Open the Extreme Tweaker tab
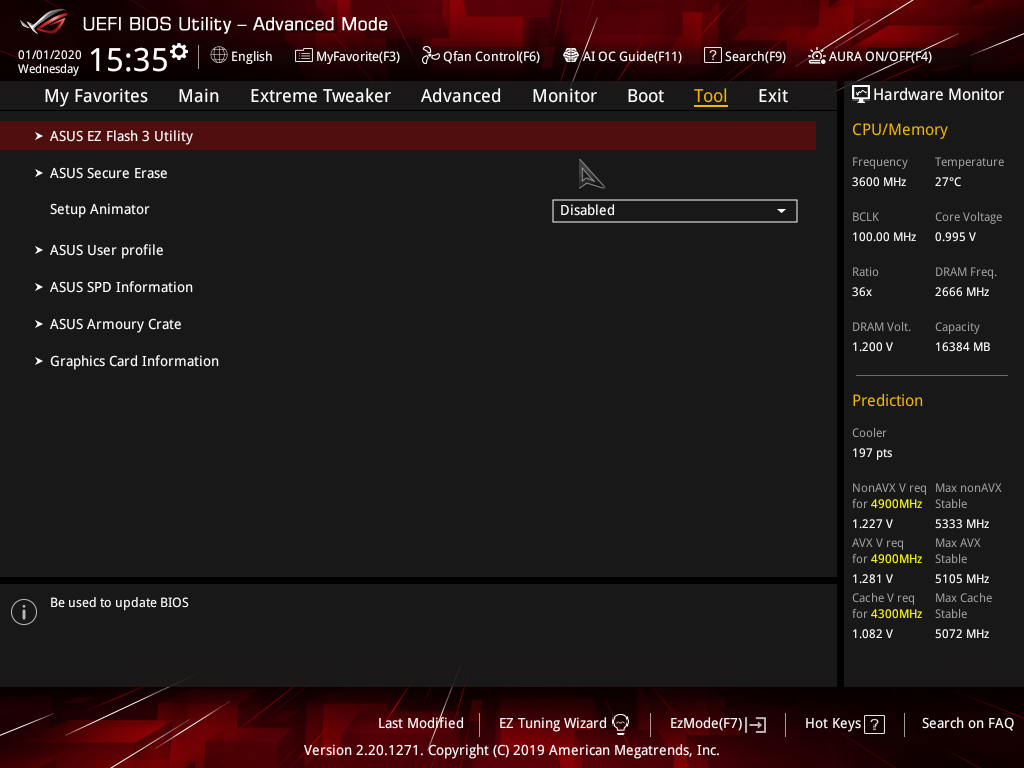 point(320,96)
